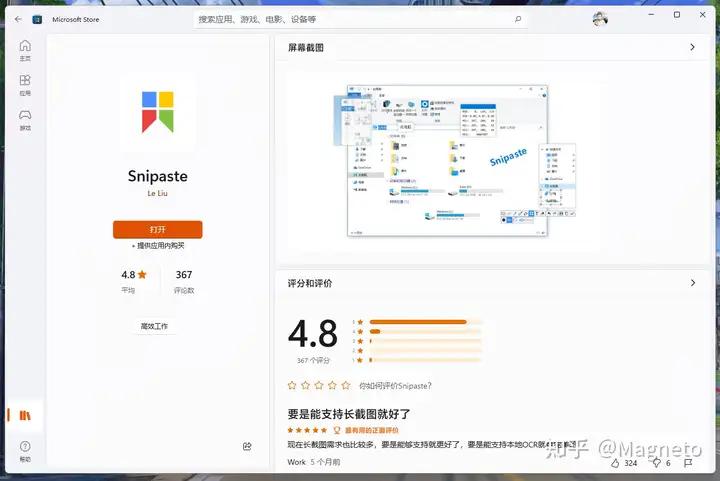This screenshot has width=720, height=481.
Task: Go back using the title bar arrow
Action: pos(18,18)
